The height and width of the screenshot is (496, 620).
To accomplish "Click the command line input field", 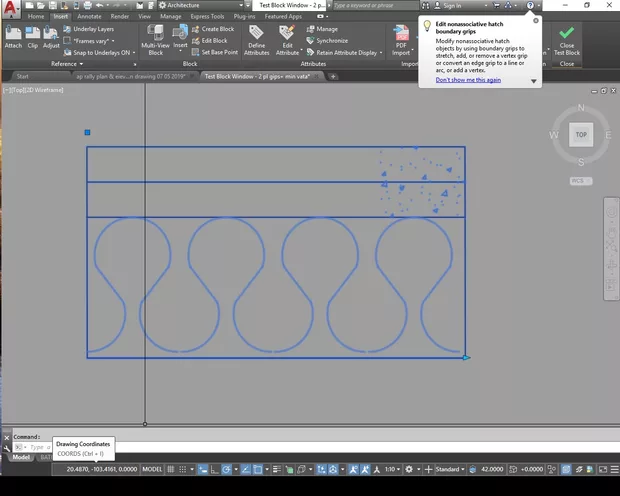I will click(40, 447).
